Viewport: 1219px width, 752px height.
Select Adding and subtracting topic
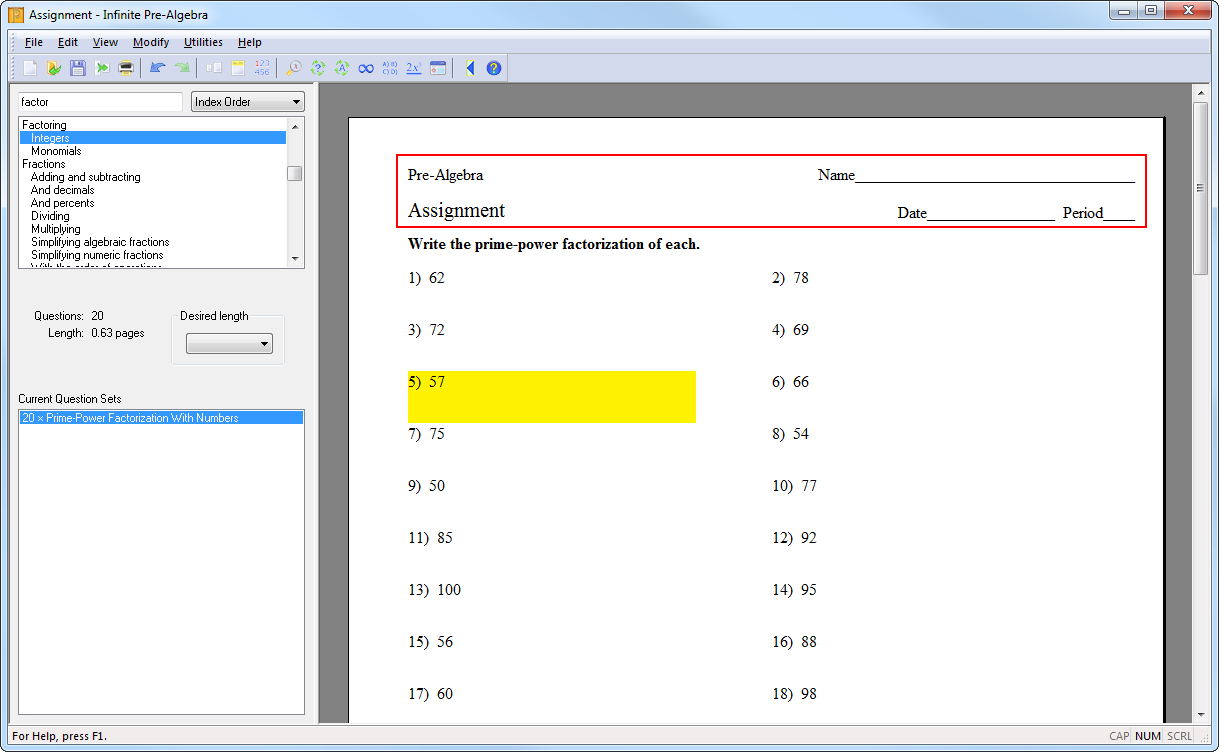coord(86,177)
